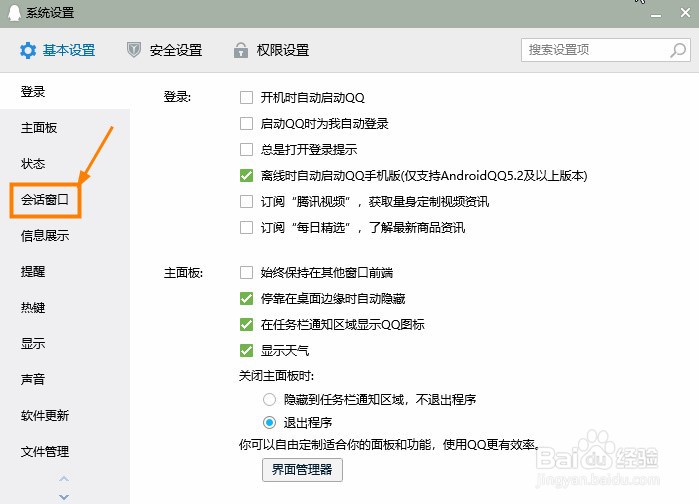Check 订阅“每日精选” option
Image resolution: width=699 pixels, height=504 pixels.
tap(246, 228)
